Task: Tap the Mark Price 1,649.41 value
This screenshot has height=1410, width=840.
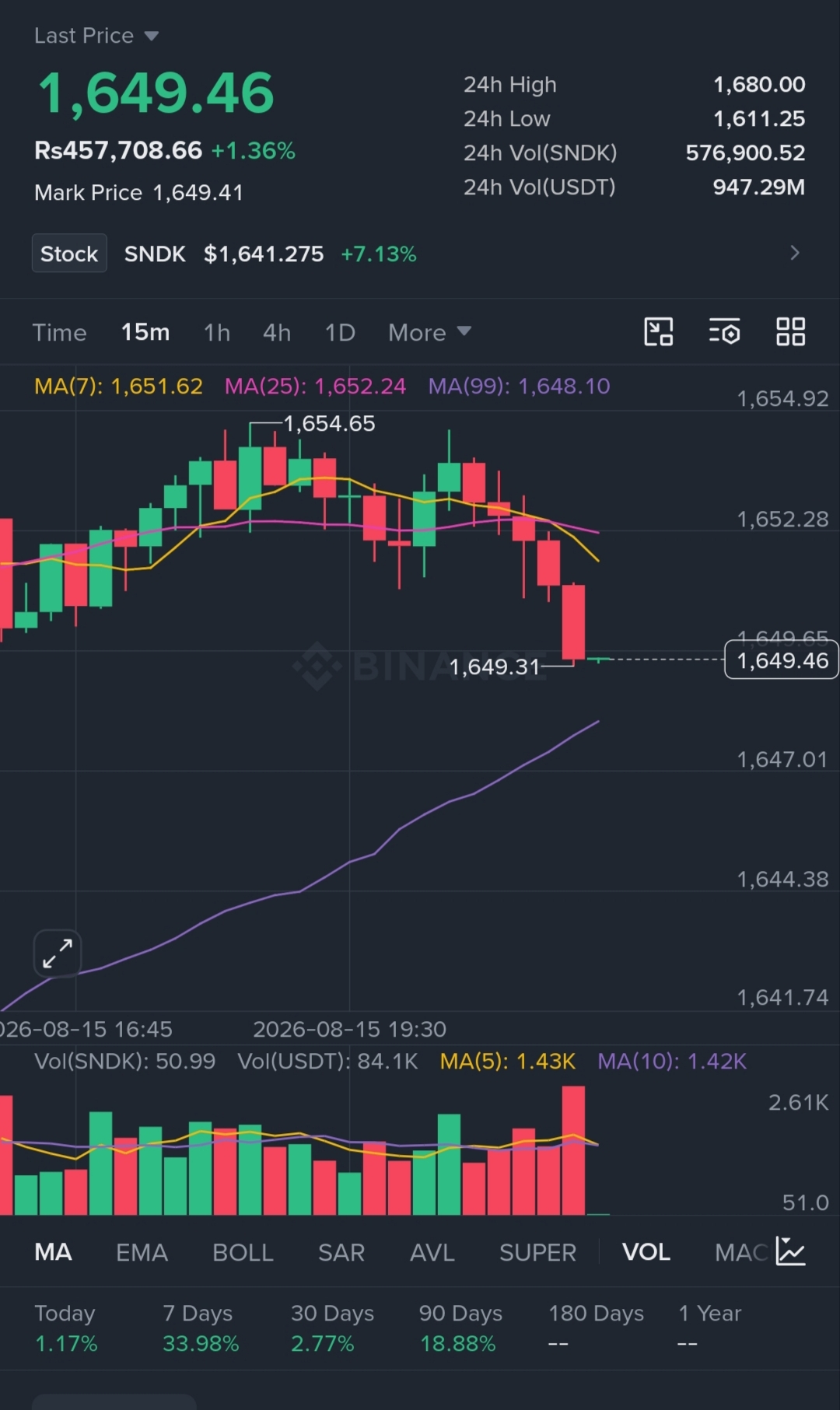Action: pyautogui.click(x=198, y=193)
